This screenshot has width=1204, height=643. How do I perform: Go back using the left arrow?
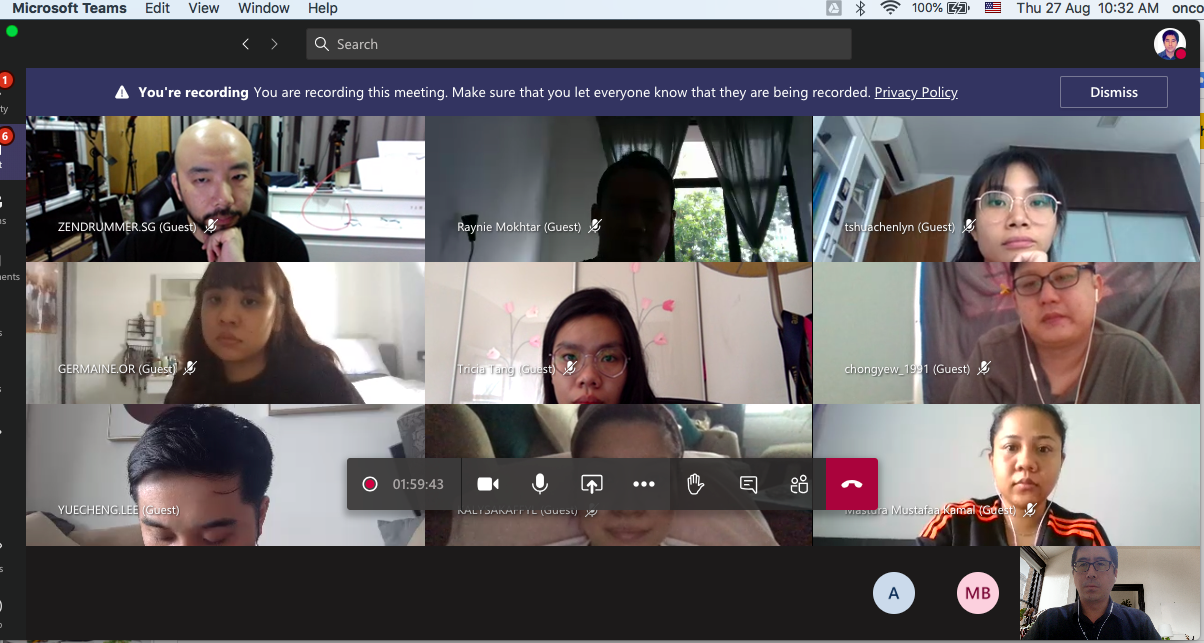246,44
